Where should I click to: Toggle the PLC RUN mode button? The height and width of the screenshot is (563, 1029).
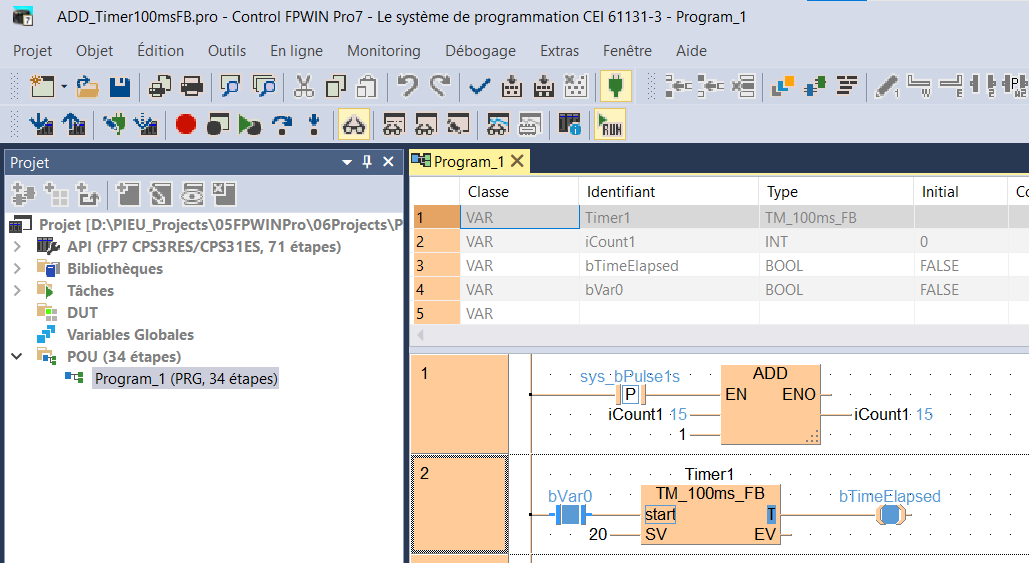[x=609, y=125]
